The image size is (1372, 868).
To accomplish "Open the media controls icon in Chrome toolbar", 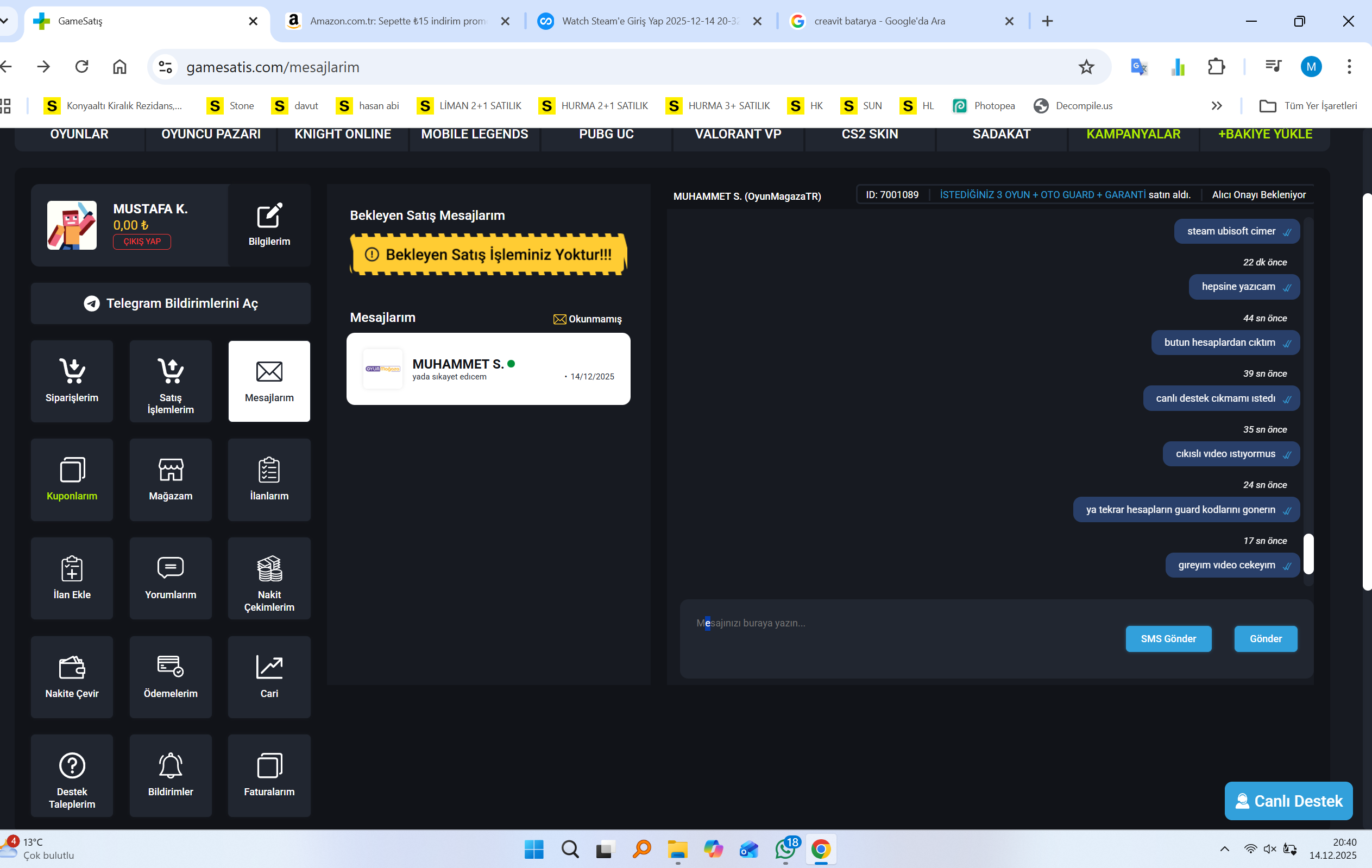I will click(x=1273, y=67).
